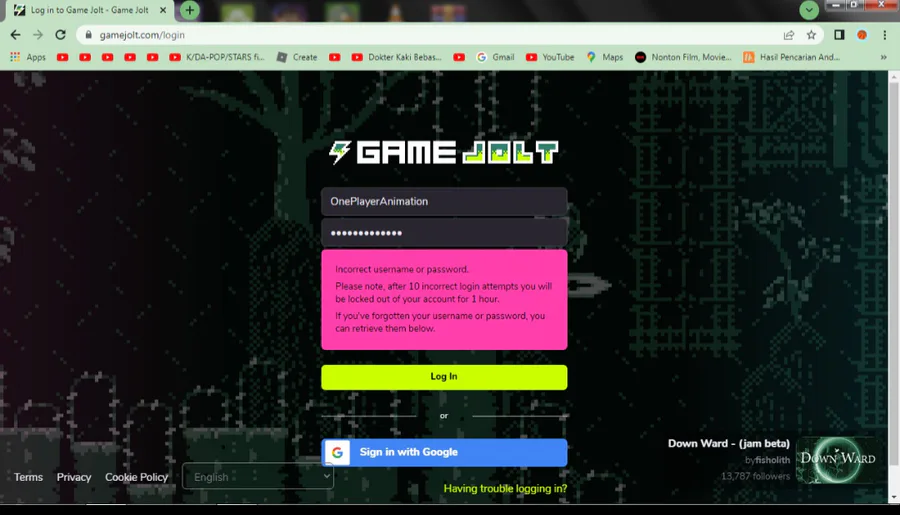
Task: Go back to the previous page
Action: pos(15,35)
